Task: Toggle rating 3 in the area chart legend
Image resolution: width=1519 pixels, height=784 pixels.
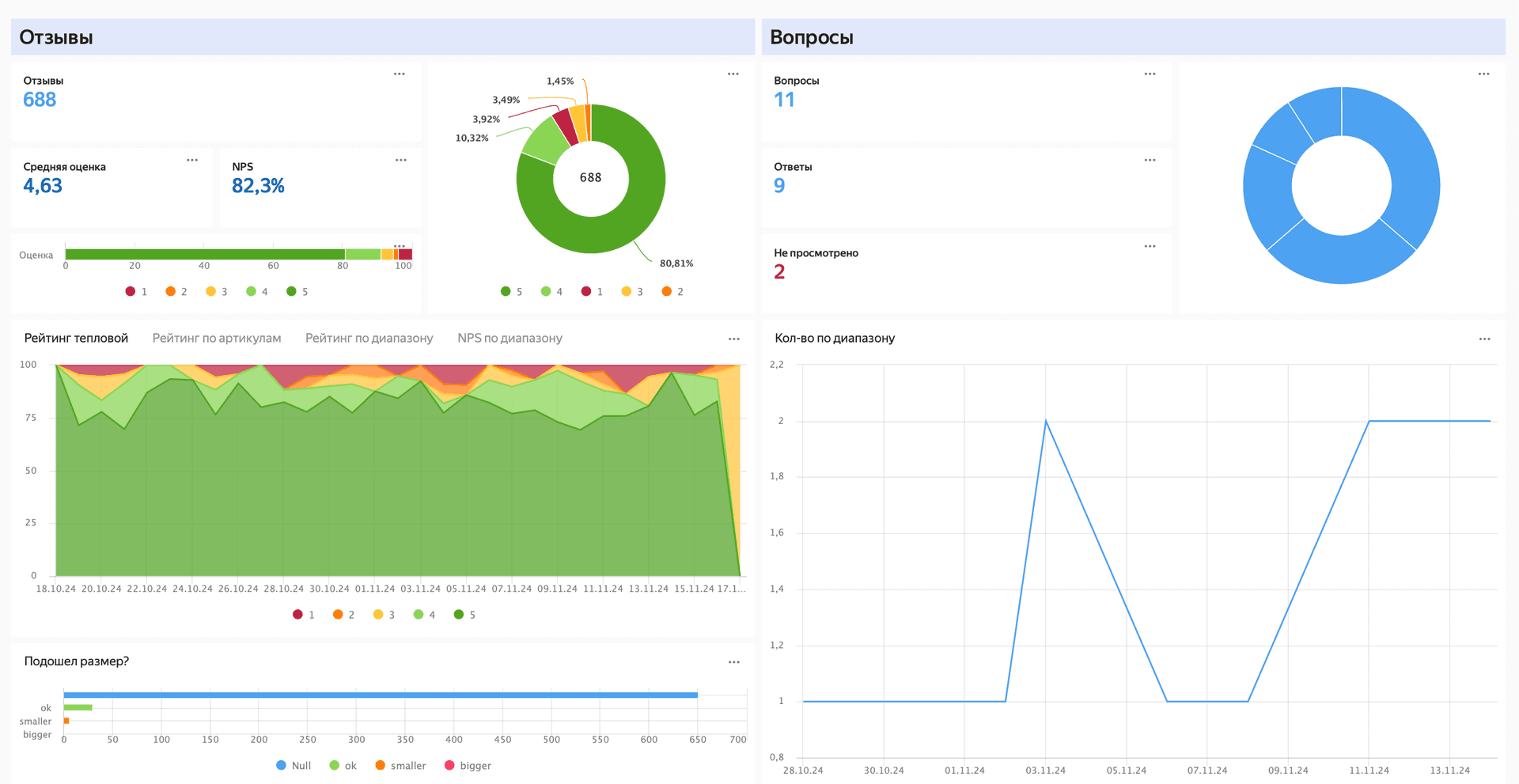Action: pyautogui.click(x=384, y=614)
